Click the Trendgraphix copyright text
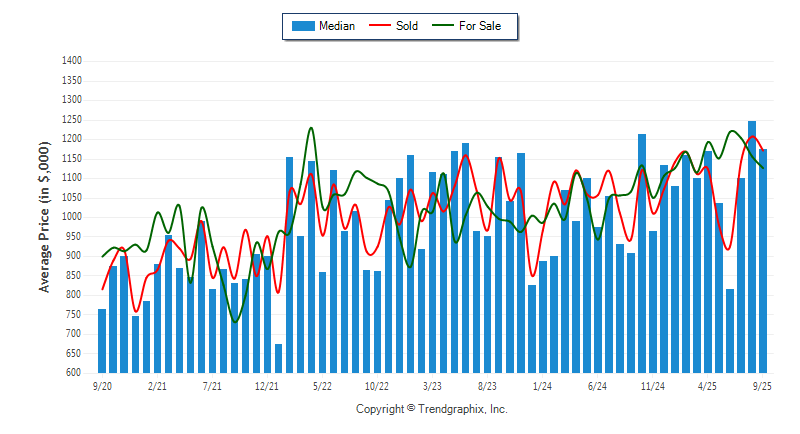Viewport: 800px width, 434px height. pos(432,409)
